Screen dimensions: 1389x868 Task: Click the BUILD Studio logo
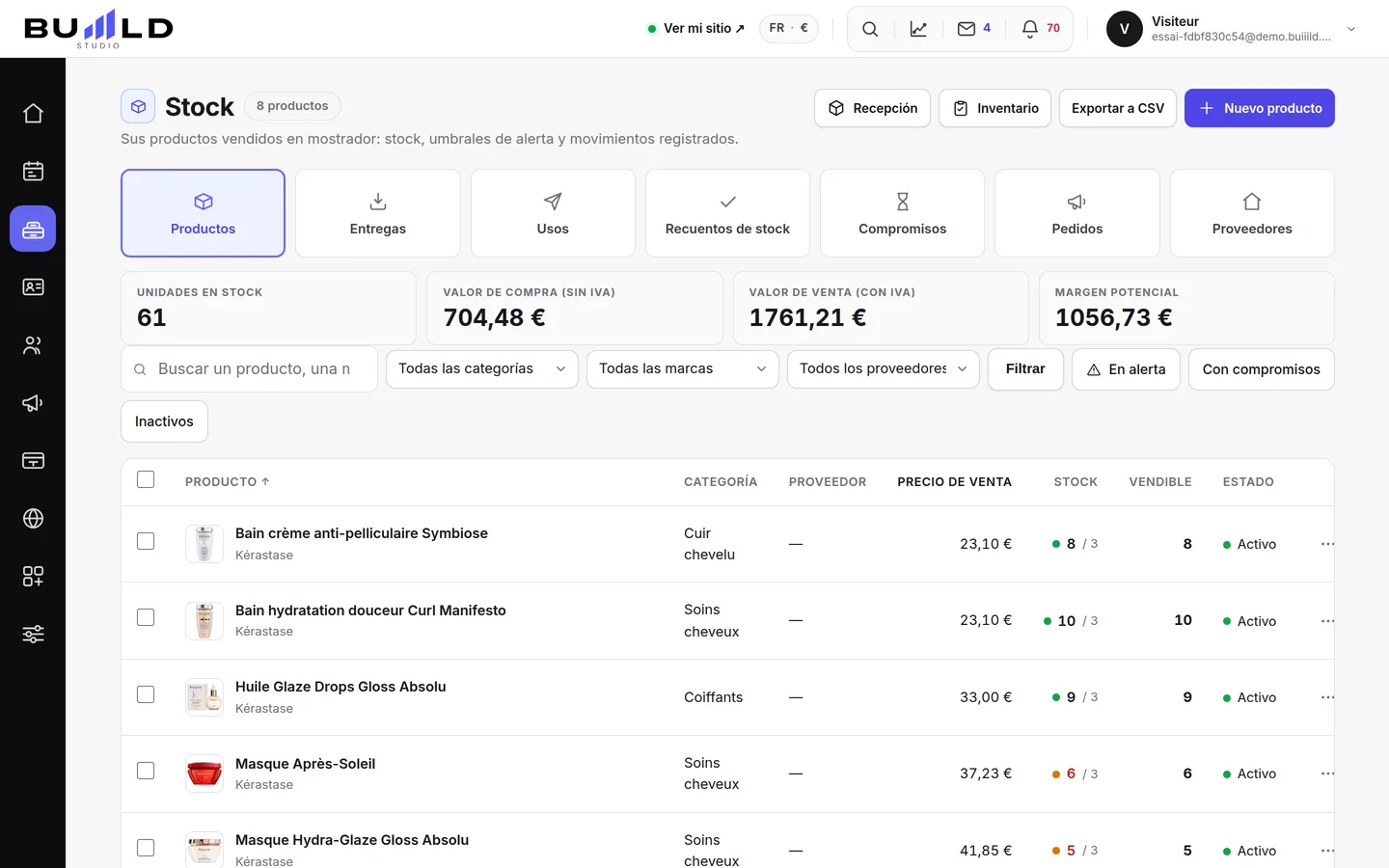tap(98, 29)
